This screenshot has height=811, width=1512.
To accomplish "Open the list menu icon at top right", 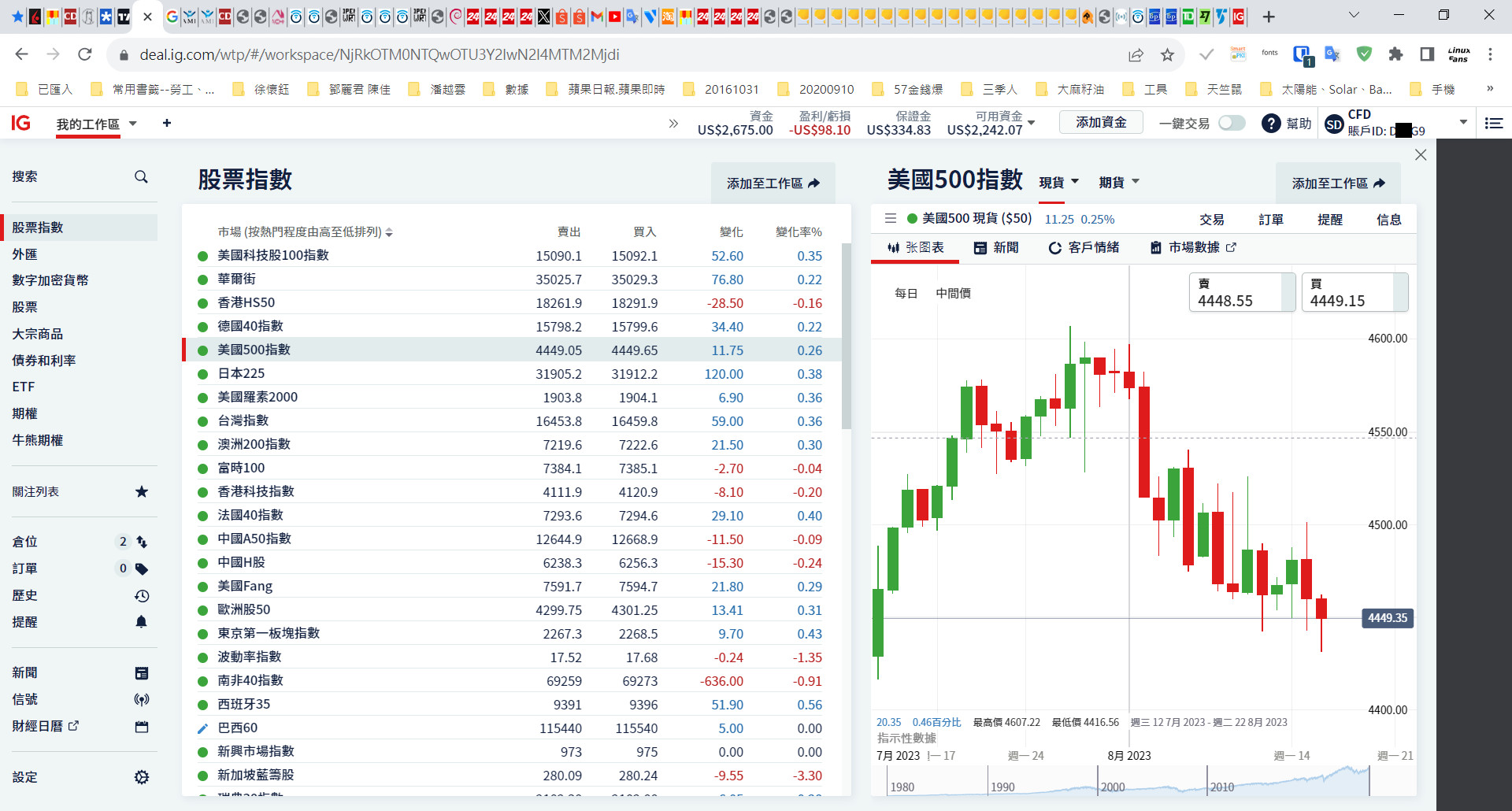I will 1494,124.
